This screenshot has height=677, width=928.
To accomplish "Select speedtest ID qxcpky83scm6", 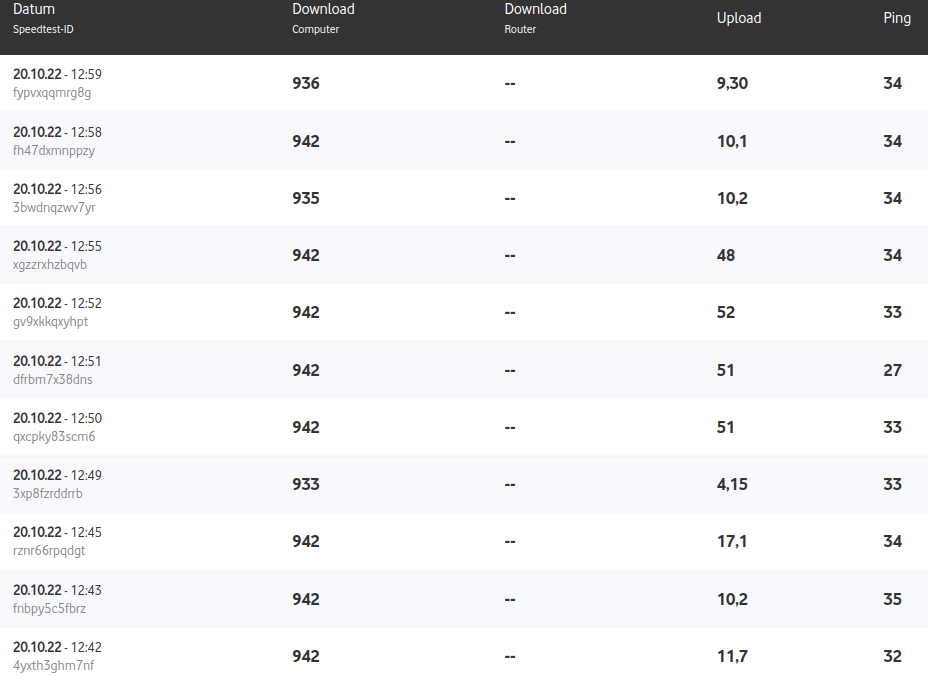I will point(54,437).
